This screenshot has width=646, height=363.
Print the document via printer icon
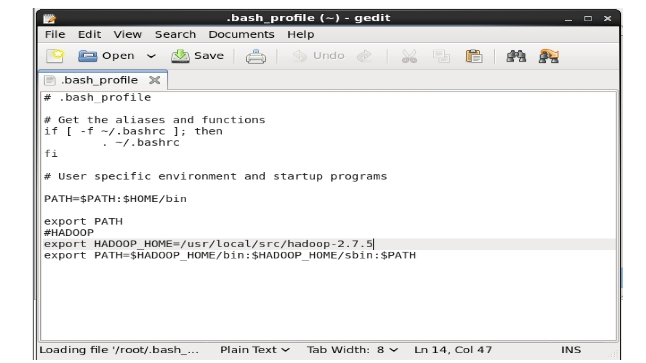[x=256, y=56]
